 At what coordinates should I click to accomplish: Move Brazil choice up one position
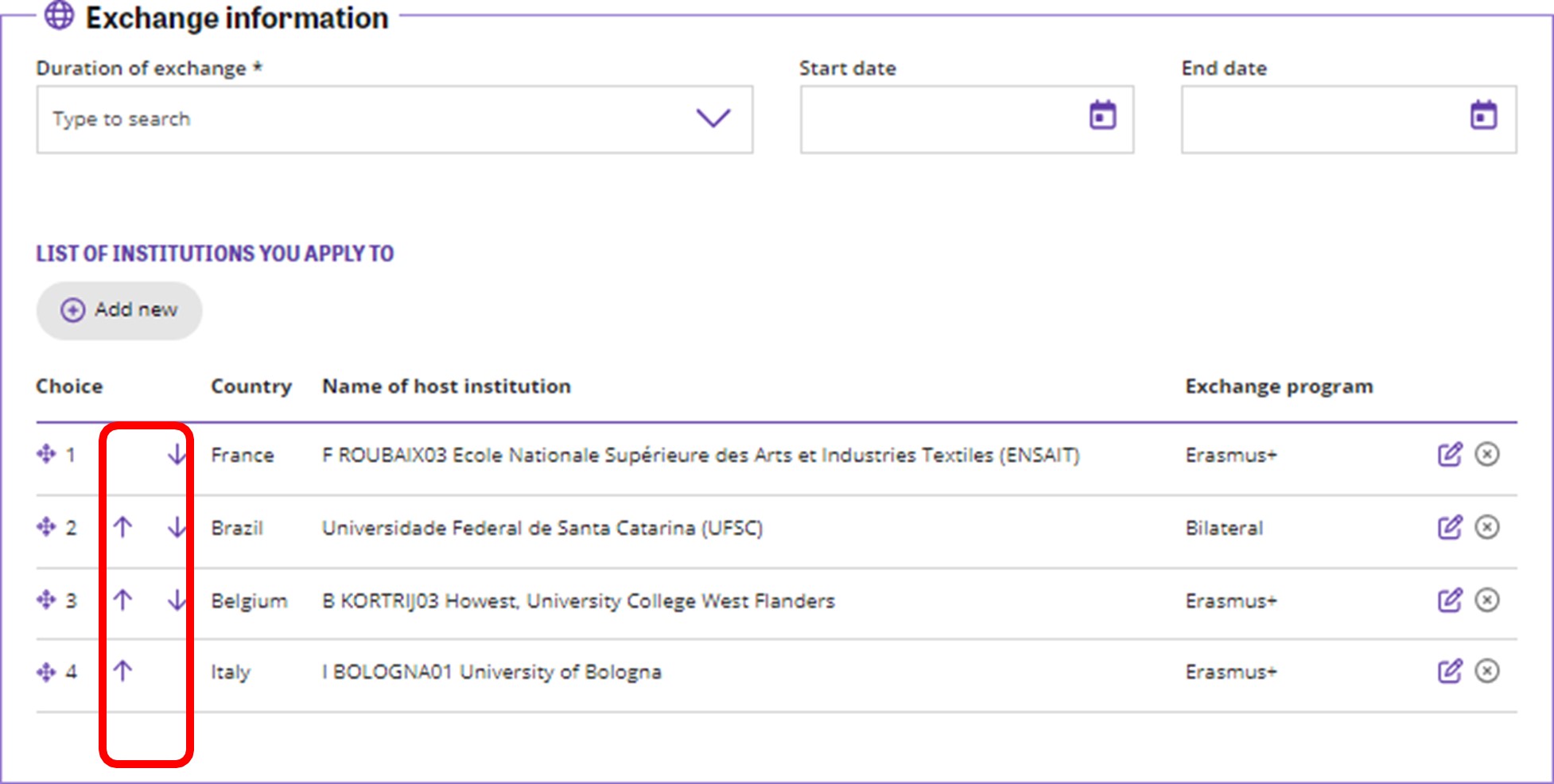(x=122, y=527)
